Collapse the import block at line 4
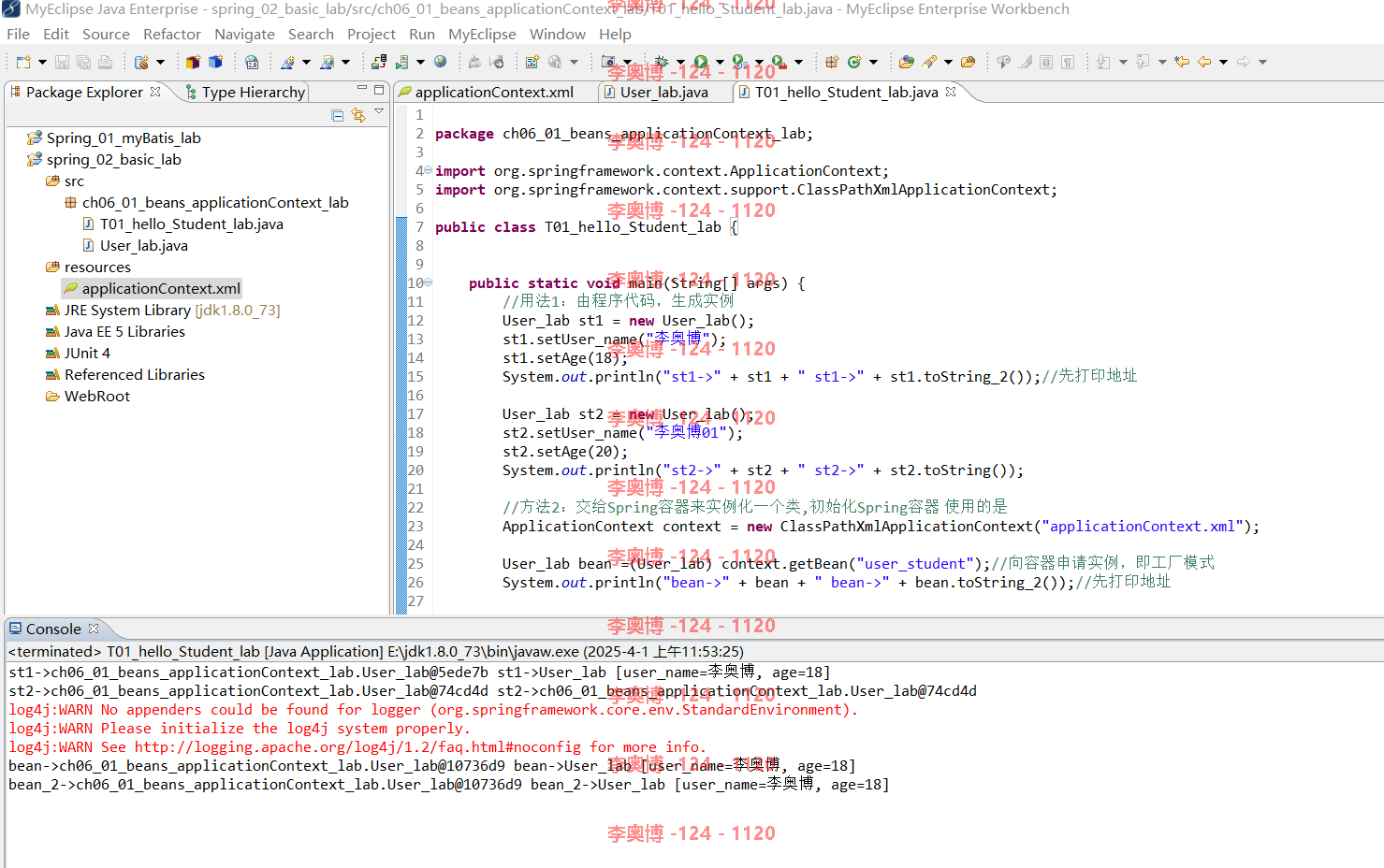The width and height of the screenshot is (1384, 868). [428, 170]
